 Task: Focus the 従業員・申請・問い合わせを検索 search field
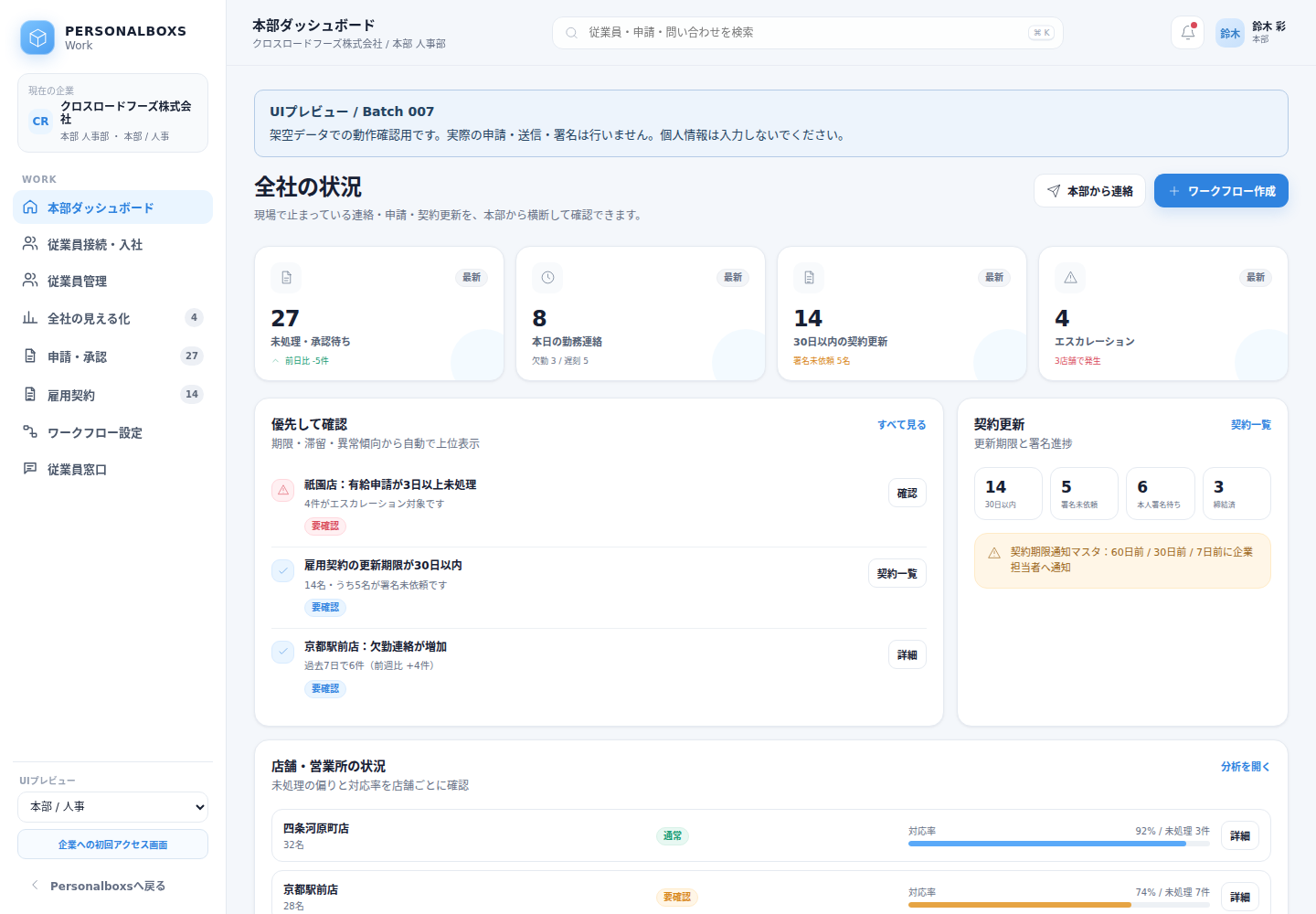[x=808, y=33]
